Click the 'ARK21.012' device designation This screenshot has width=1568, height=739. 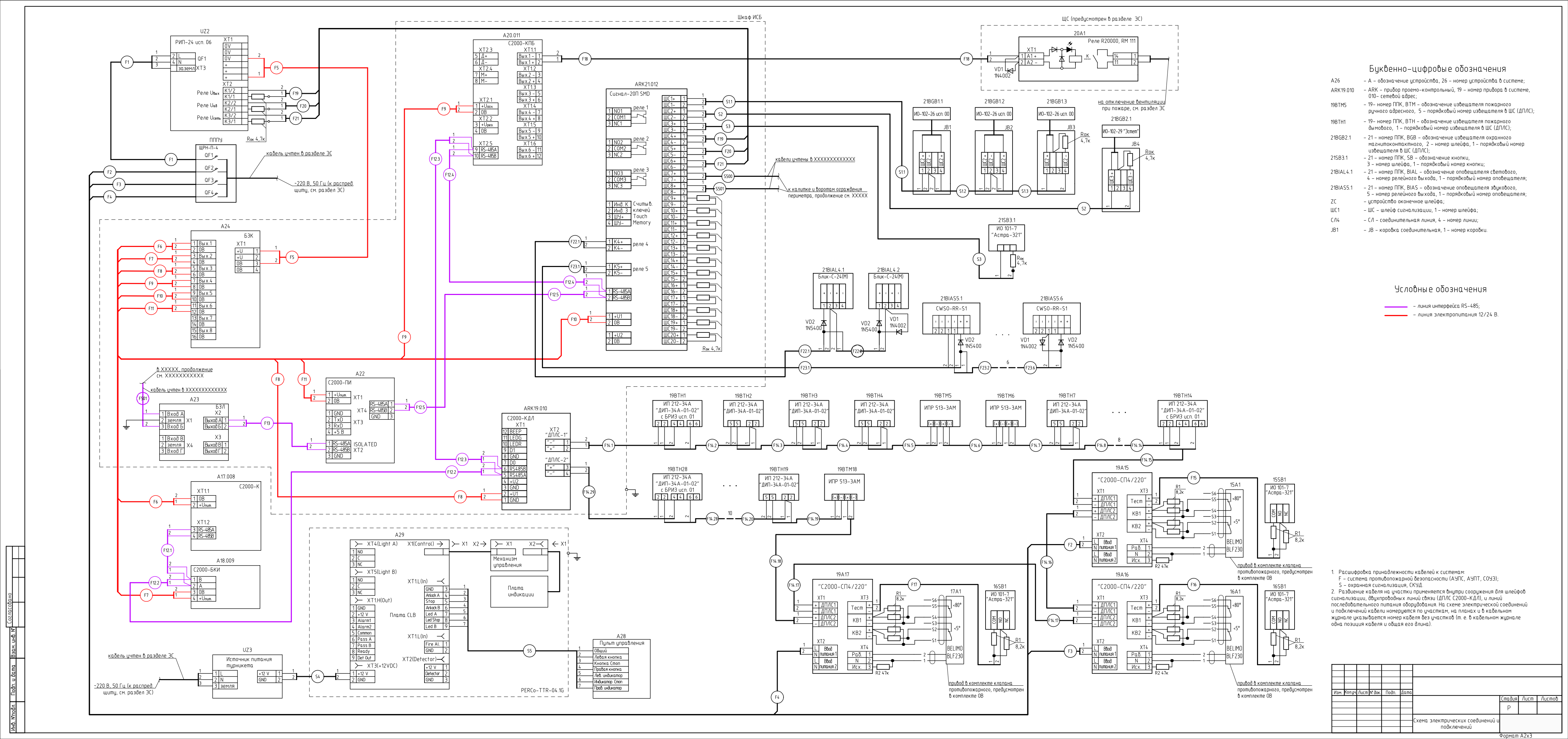click(x=646, y=85)
